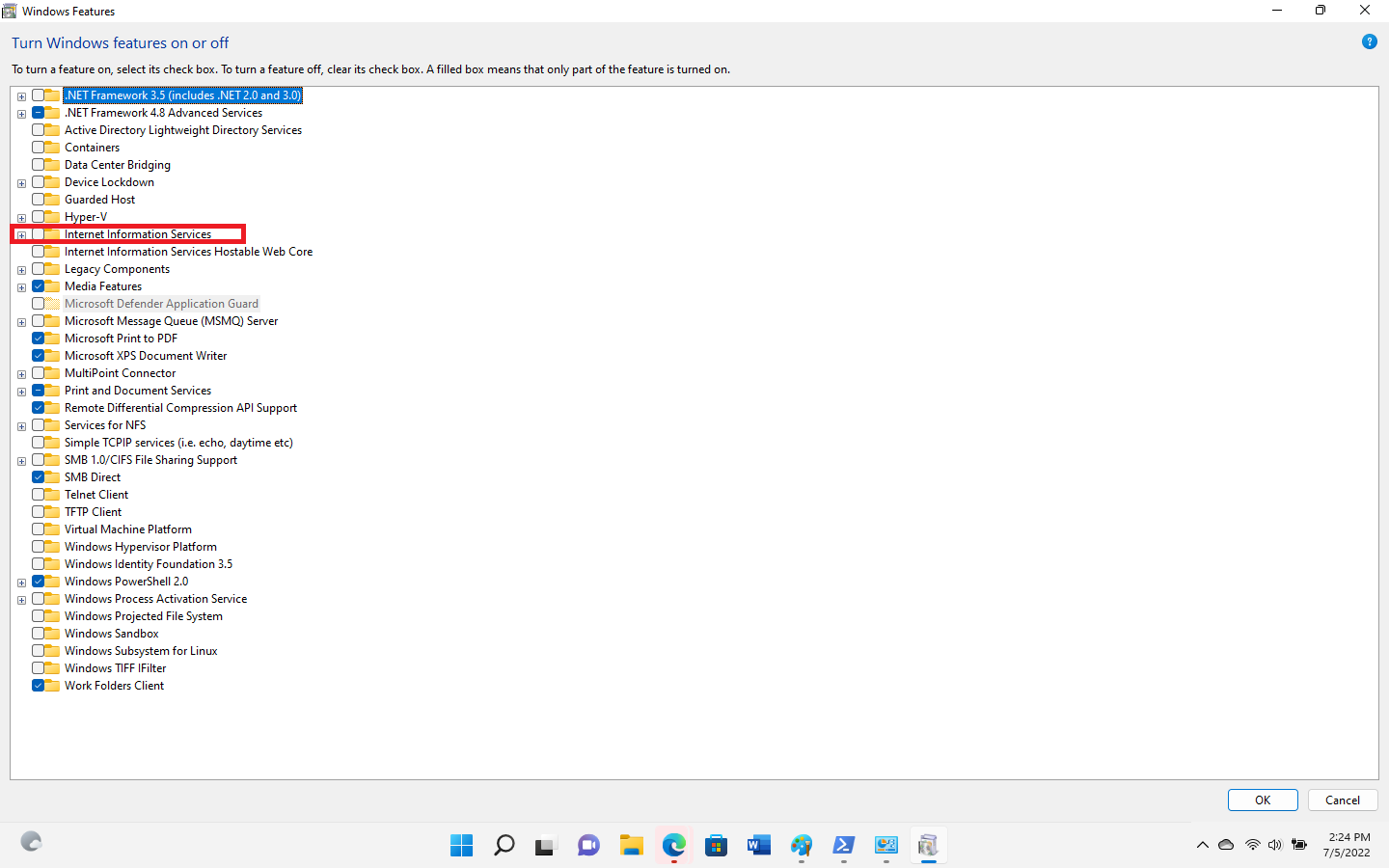Enable the Hyper-V checkbox
The width and height of the screenshot is (1389, 868).
tap(38, 217)
